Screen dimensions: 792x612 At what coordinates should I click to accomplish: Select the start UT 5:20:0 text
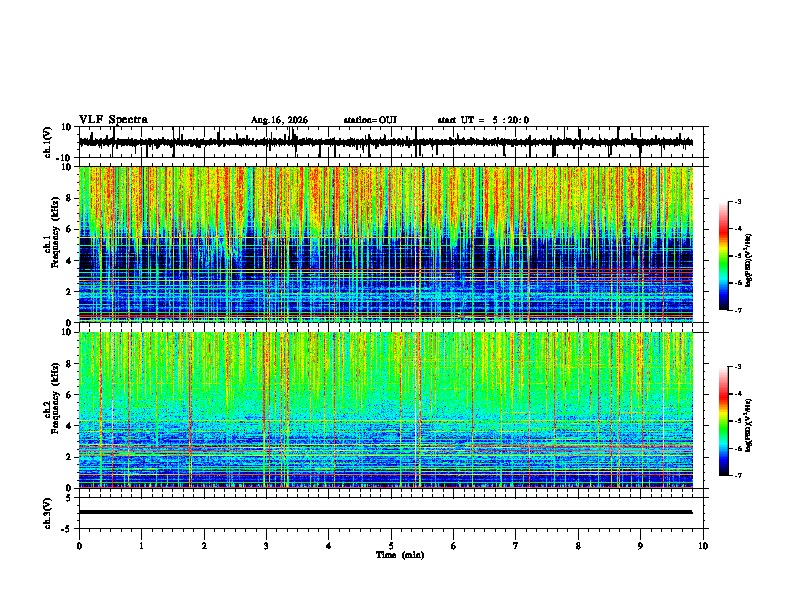pos(483,120)
